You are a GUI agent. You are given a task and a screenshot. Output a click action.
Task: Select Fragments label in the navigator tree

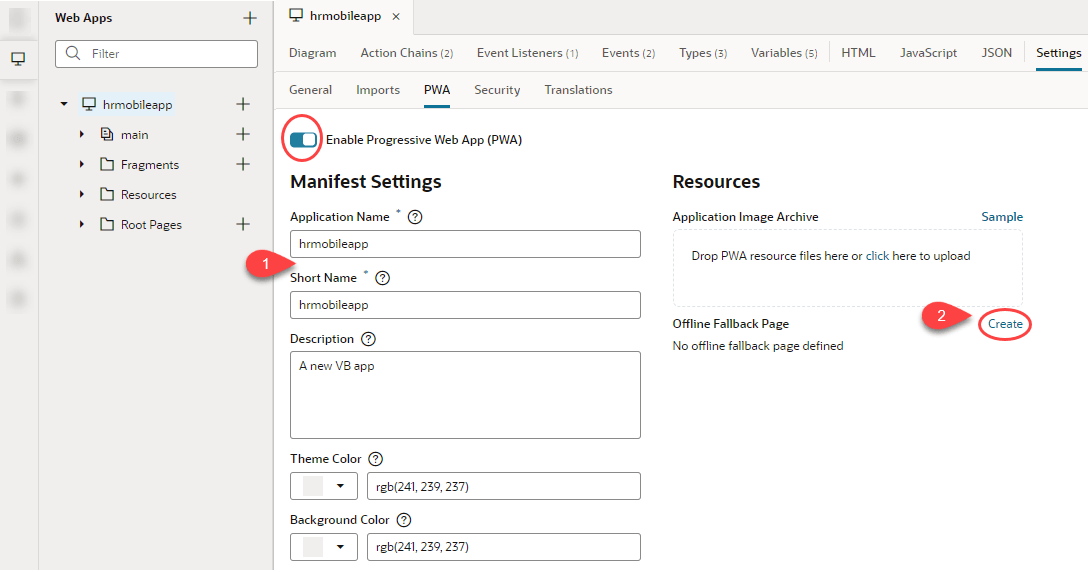point(150,165)
